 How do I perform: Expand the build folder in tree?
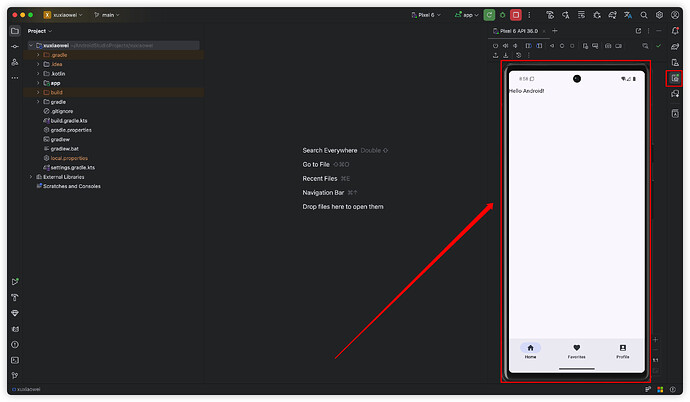pos(38,92)
